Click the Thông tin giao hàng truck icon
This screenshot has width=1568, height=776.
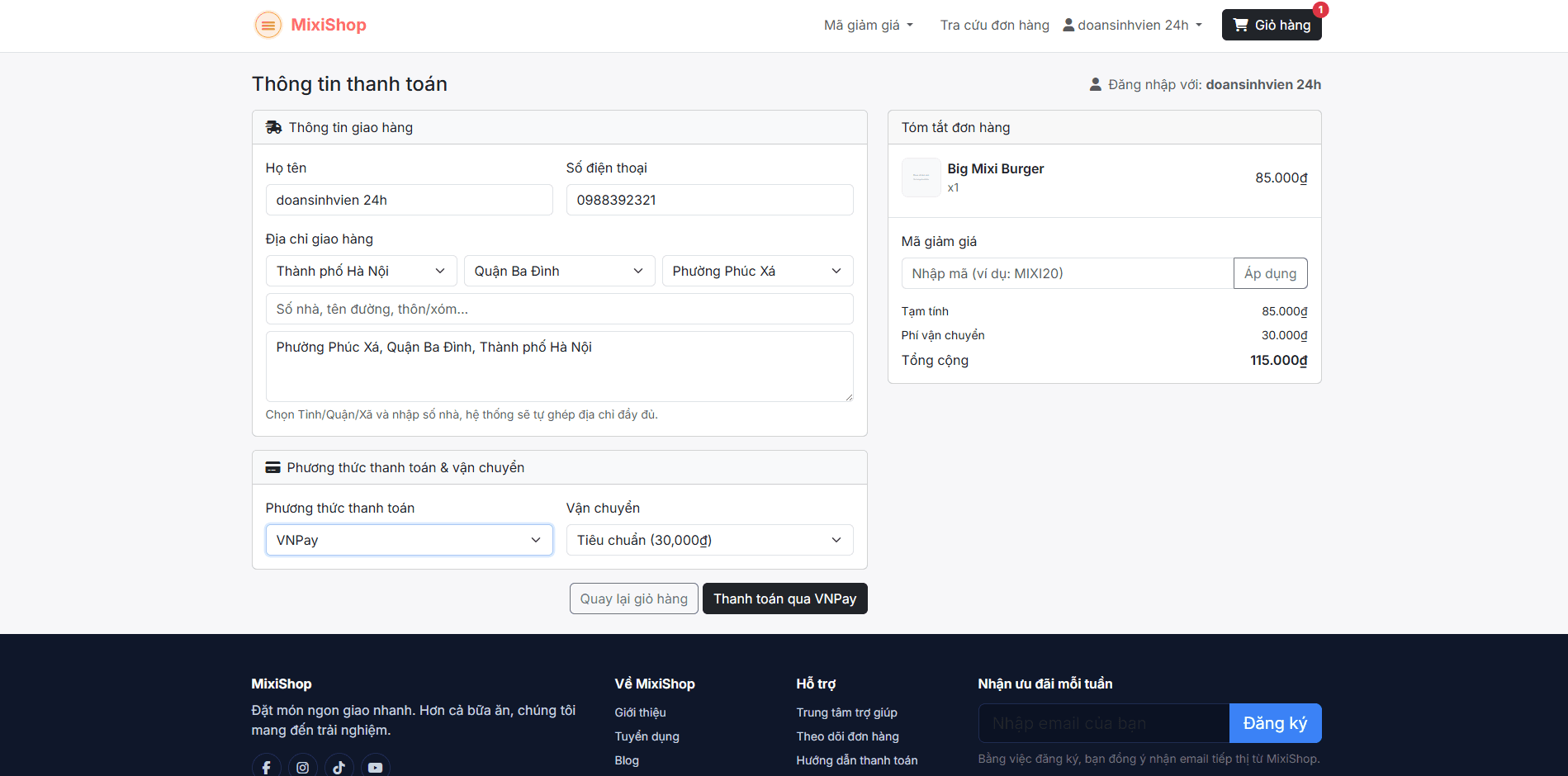[x=273, y=127]
